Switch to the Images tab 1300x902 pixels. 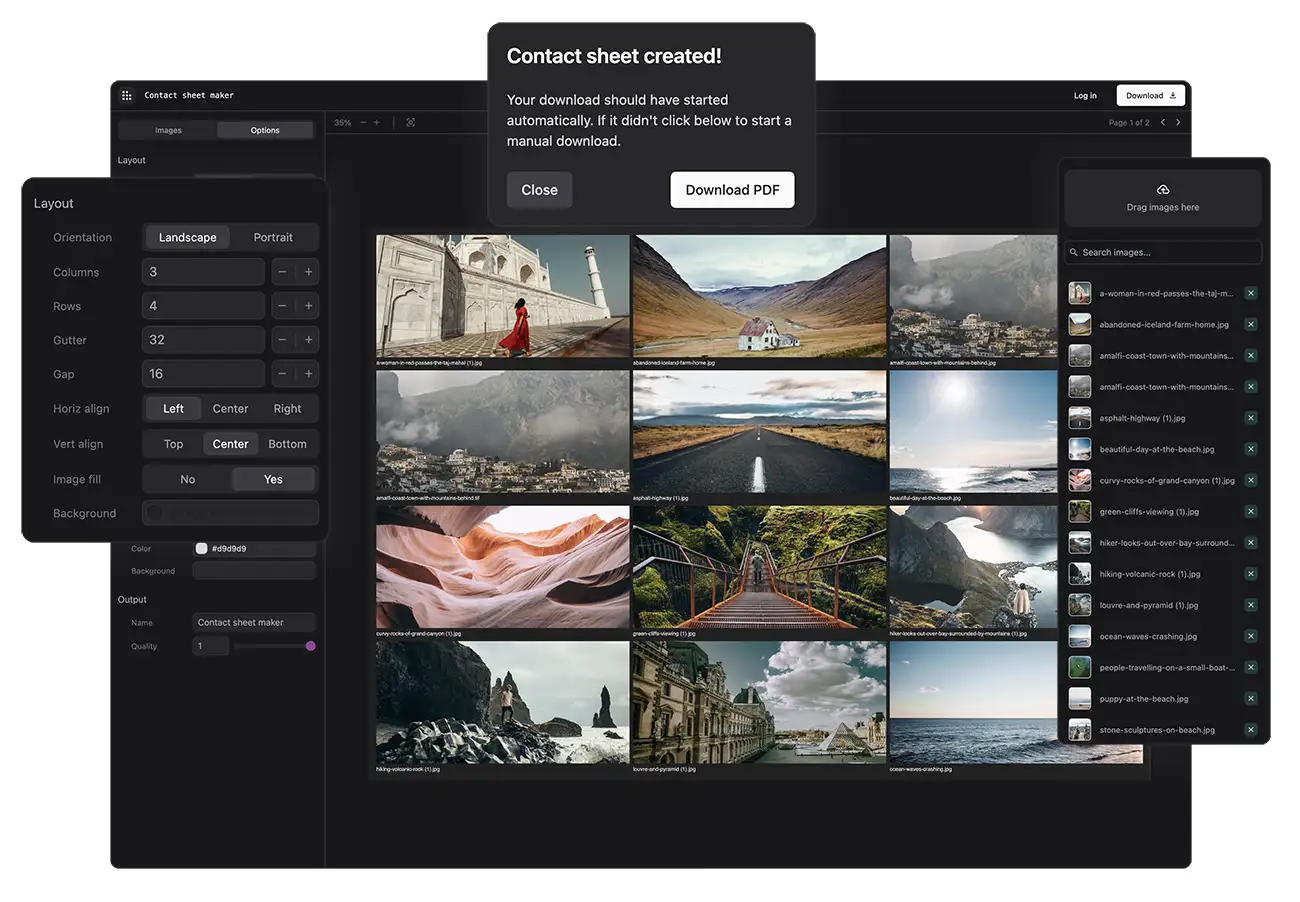click(x=168, y=130)
